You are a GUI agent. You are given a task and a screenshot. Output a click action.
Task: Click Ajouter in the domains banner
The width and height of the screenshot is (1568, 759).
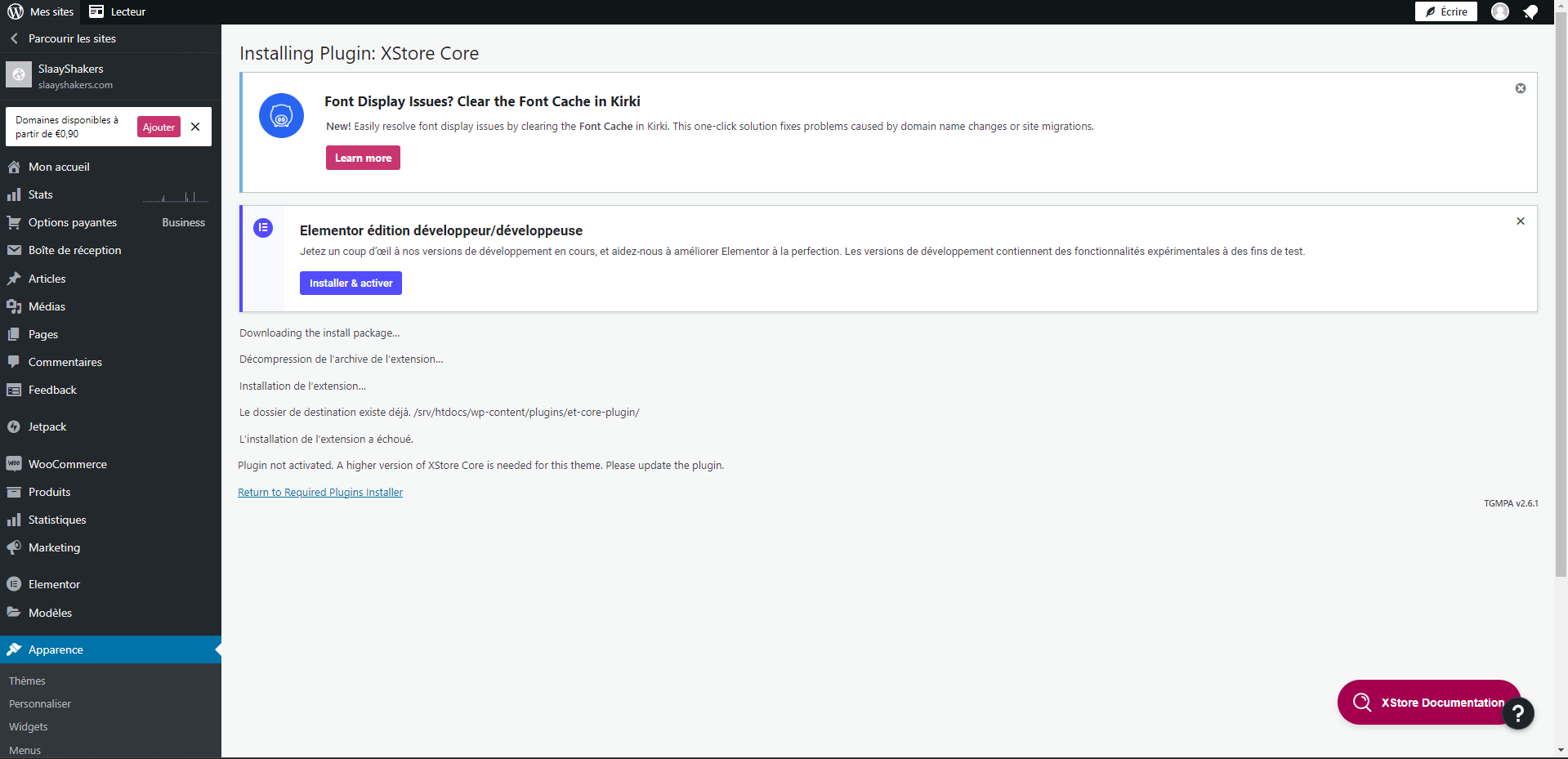point(159,127)
